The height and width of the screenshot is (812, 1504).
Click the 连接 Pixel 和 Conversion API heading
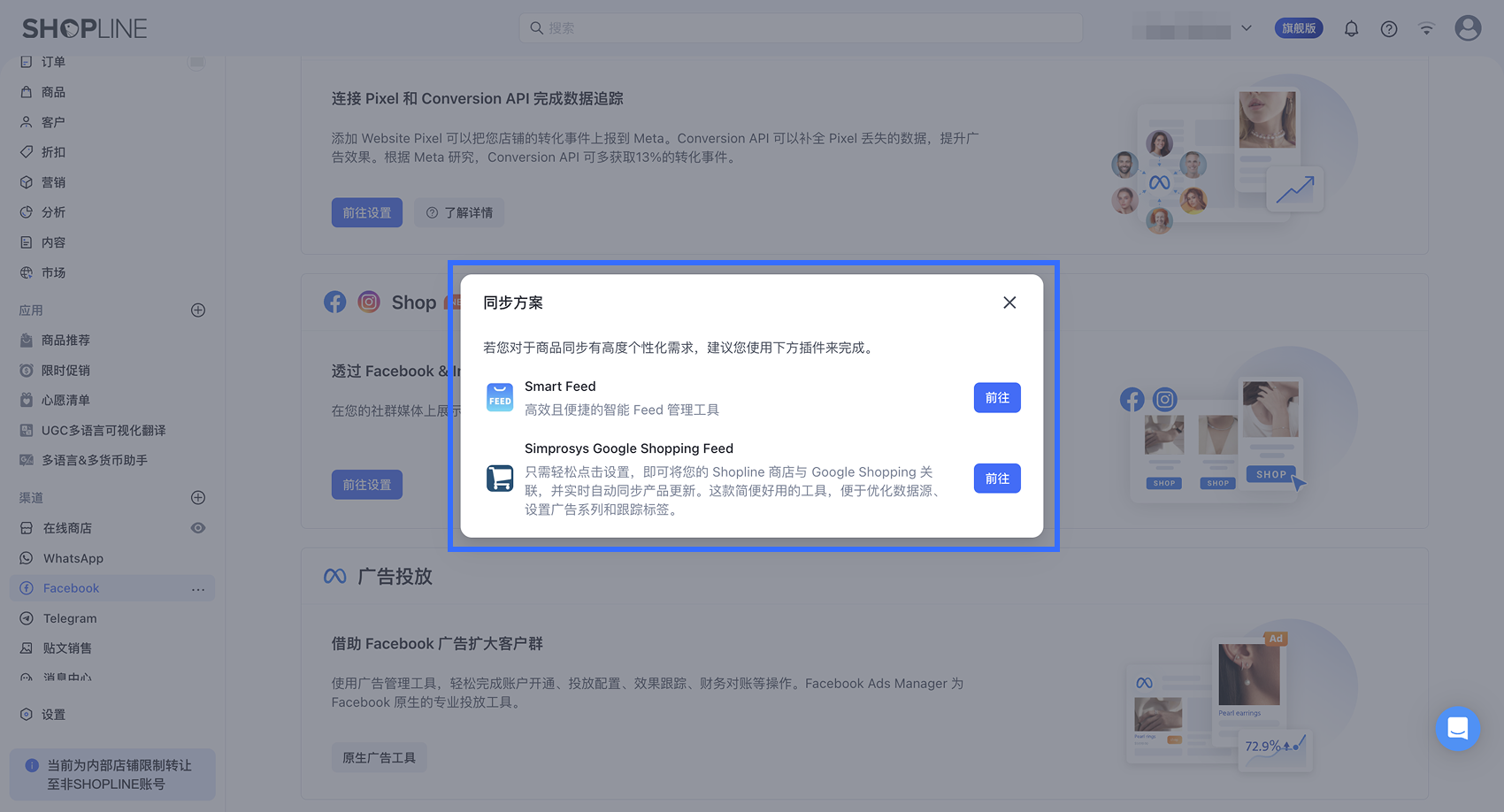tap(478, 99)
